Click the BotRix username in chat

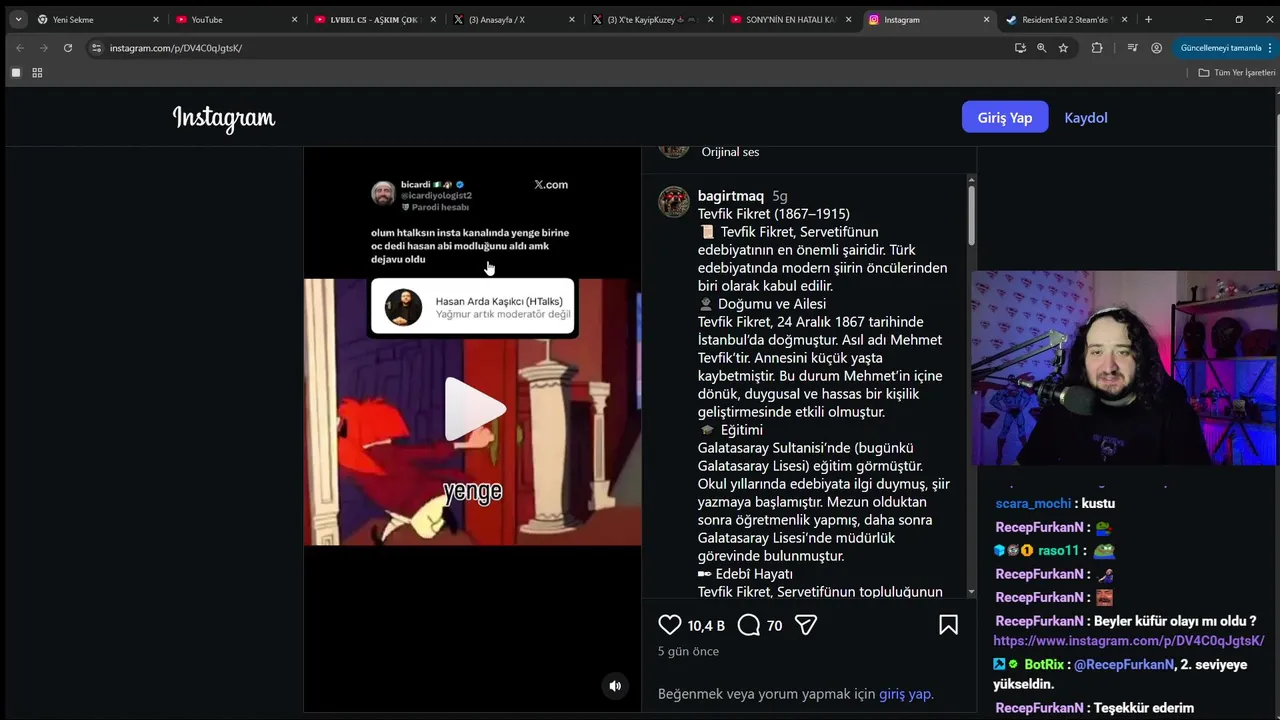pyautogui.click(x=1044, y=665)
